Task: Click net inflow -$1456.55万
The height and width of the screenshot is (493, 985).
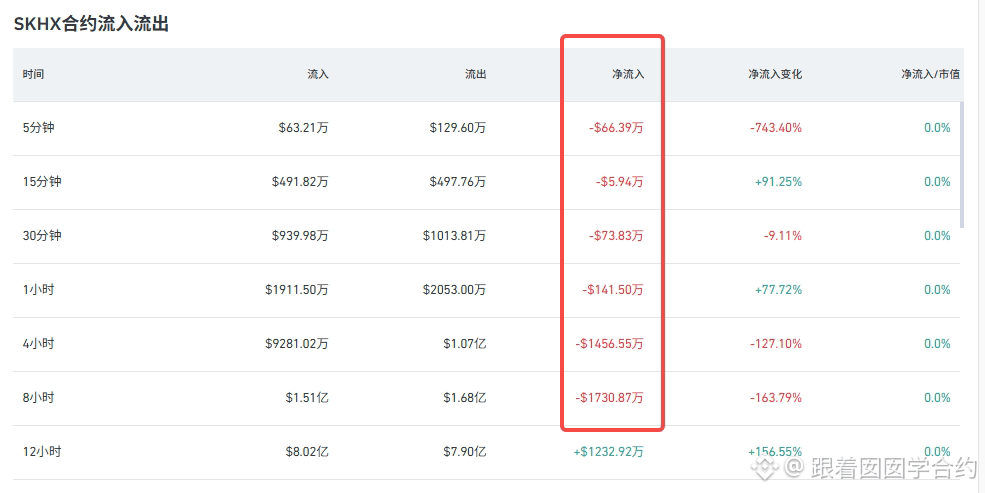Action: (x=610, y=344)
